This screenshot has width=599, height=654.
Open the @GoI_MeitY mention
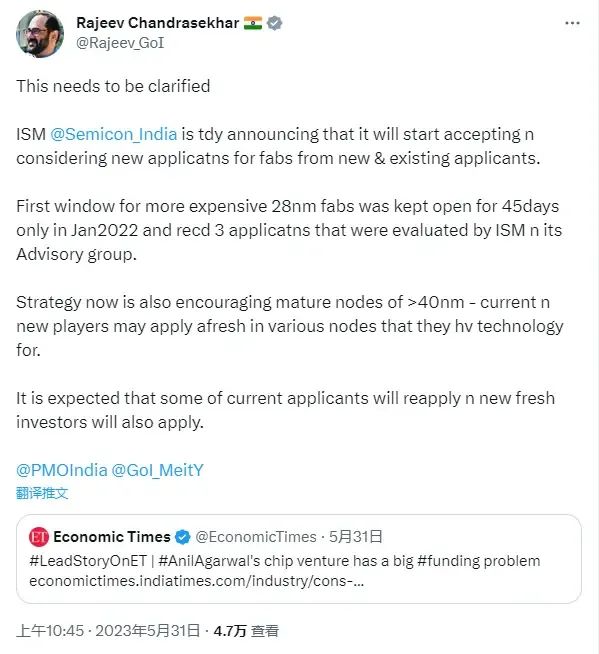pyautogui.click(x=157, y=470)
